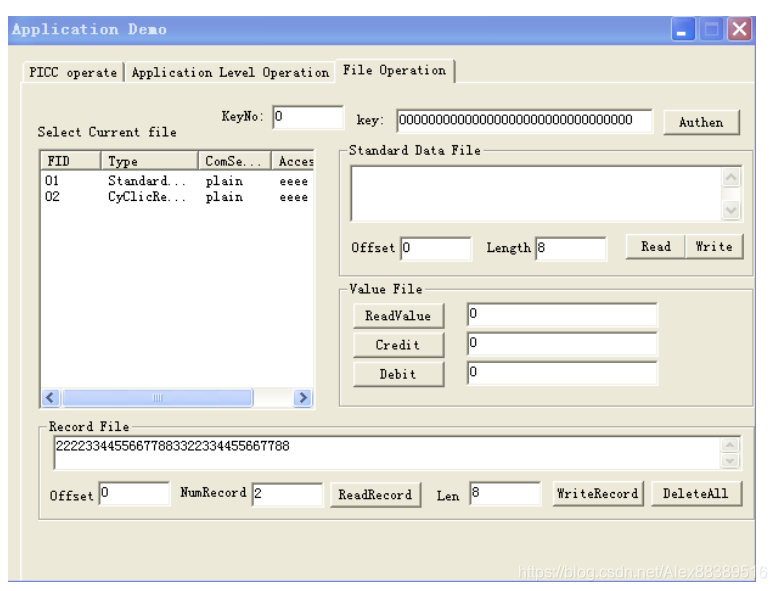Minimize the Application Demo window
The height and width of the screenshot is (591, 777).
coord(683,29)
